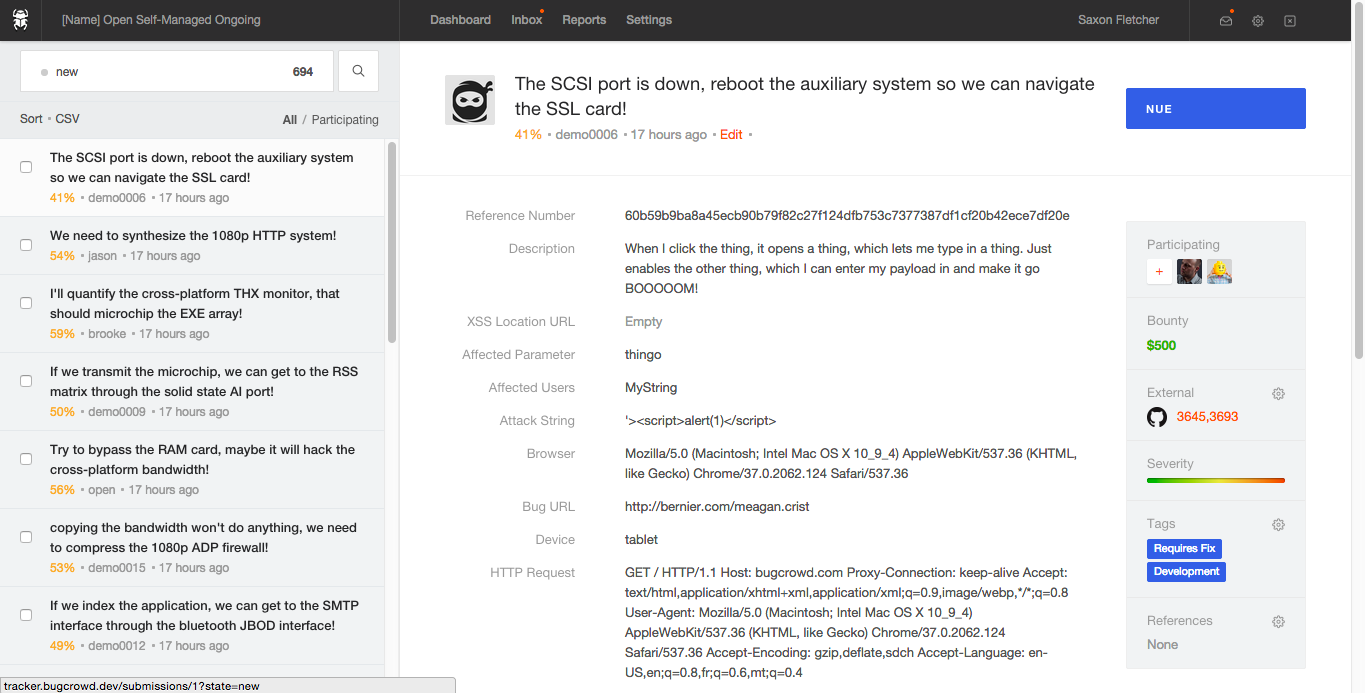Click the GitHub issue numbers 3645,3693
1365x693 pixels.
click(1207, 417)
